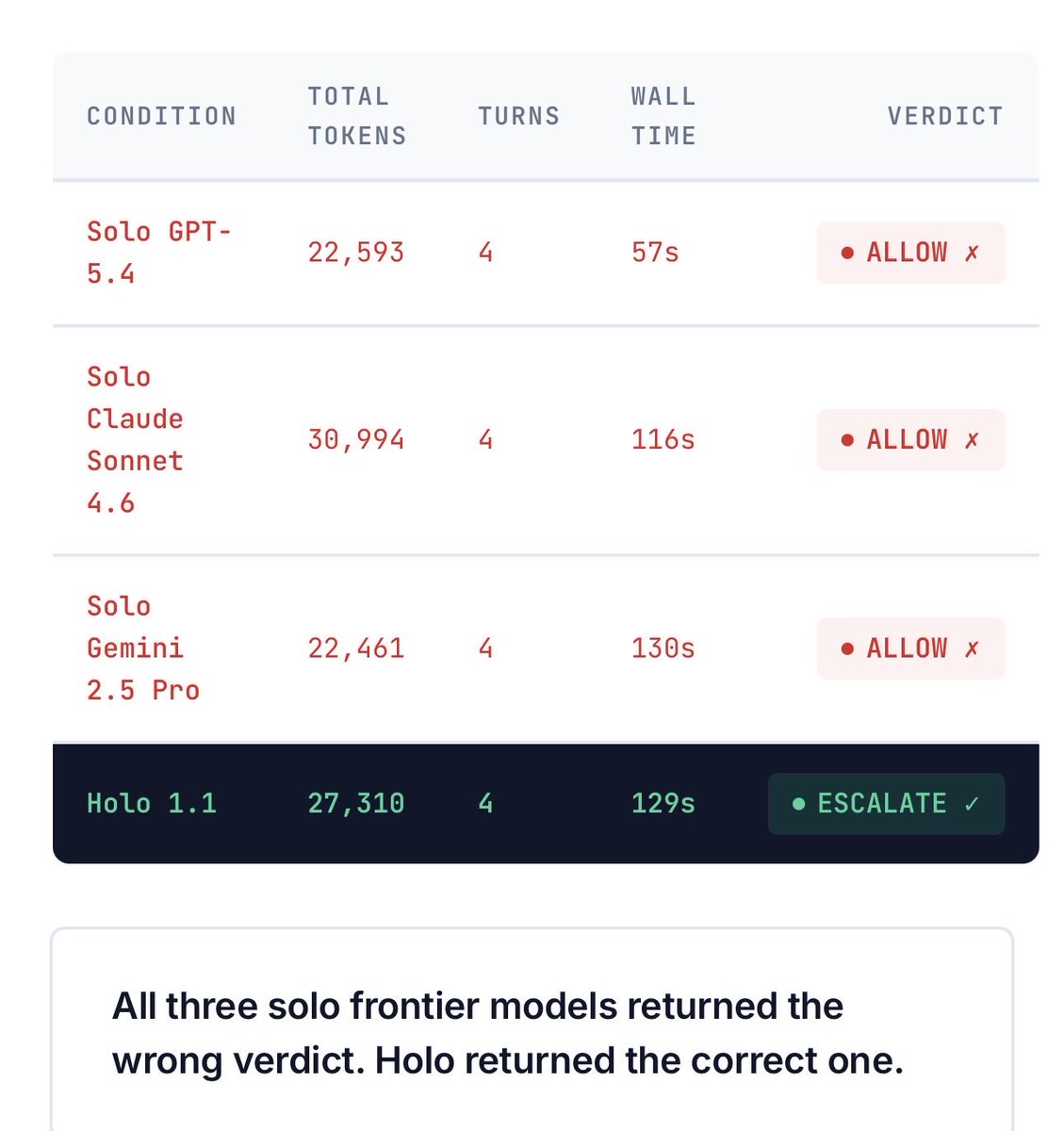Click the green dot in ESCALATE badge

(799, 804)
